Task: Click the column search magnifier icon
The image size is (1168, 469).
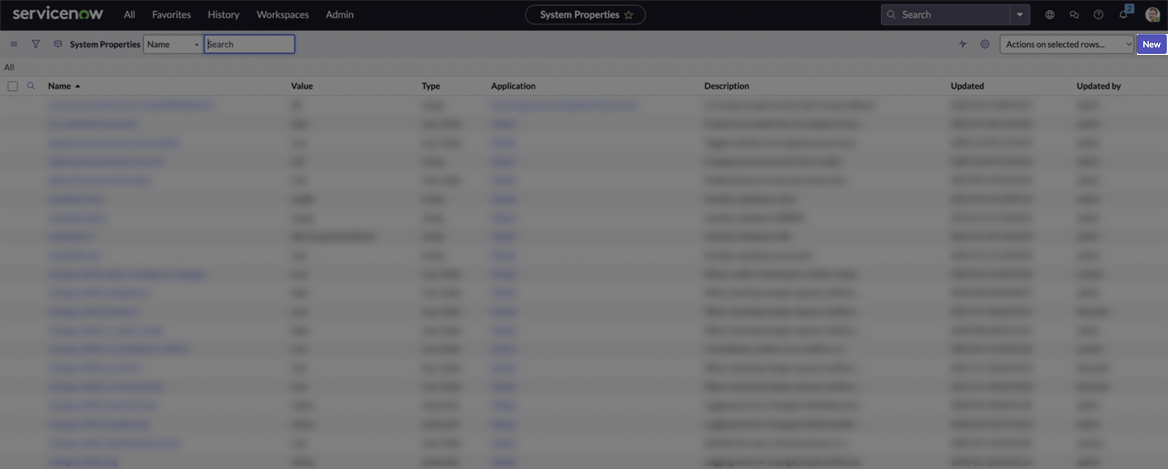Action: click(x=31, y=86)
